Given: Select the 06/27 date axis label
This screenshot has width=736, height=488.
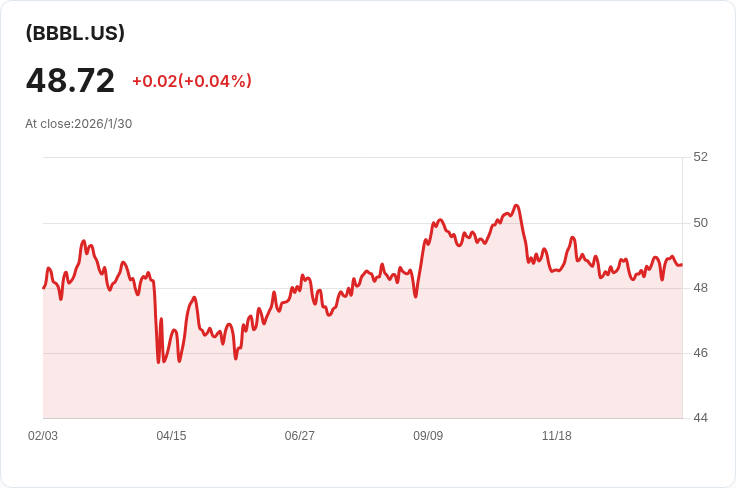Looking at the screenshot, I should point(300,436).
